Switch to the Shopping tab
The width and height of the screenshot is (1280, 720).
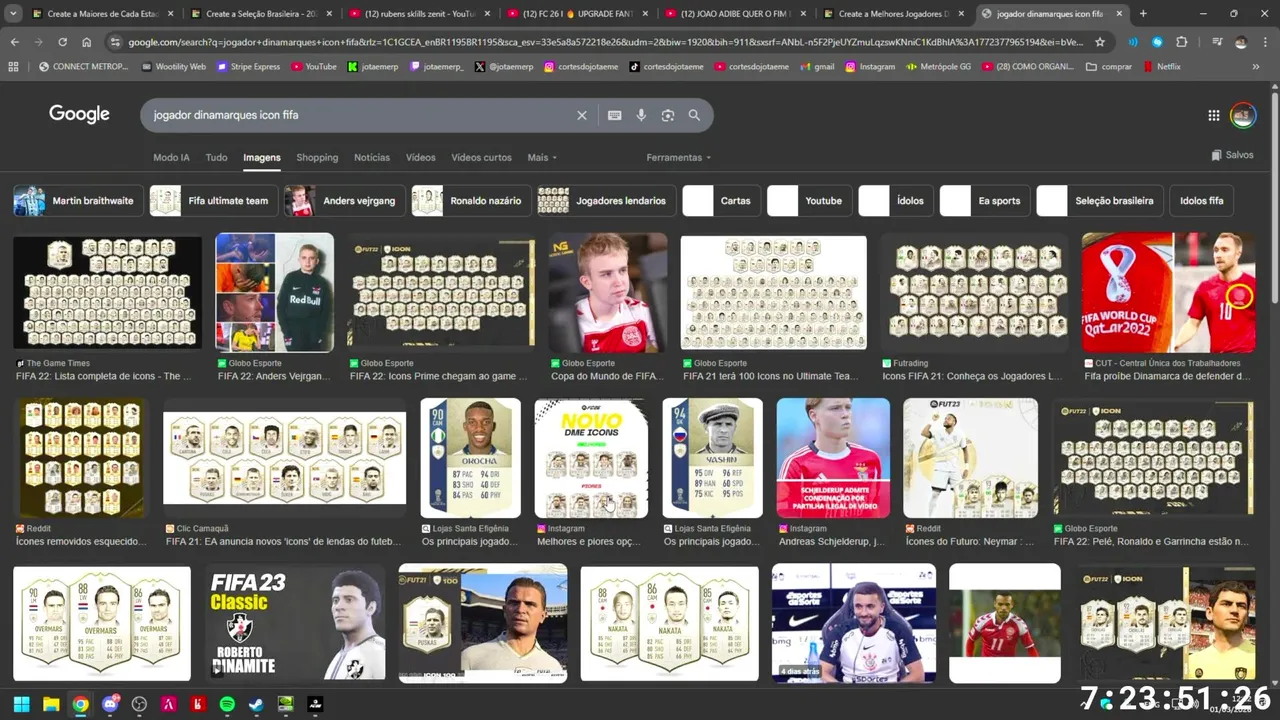click(317, 157)
